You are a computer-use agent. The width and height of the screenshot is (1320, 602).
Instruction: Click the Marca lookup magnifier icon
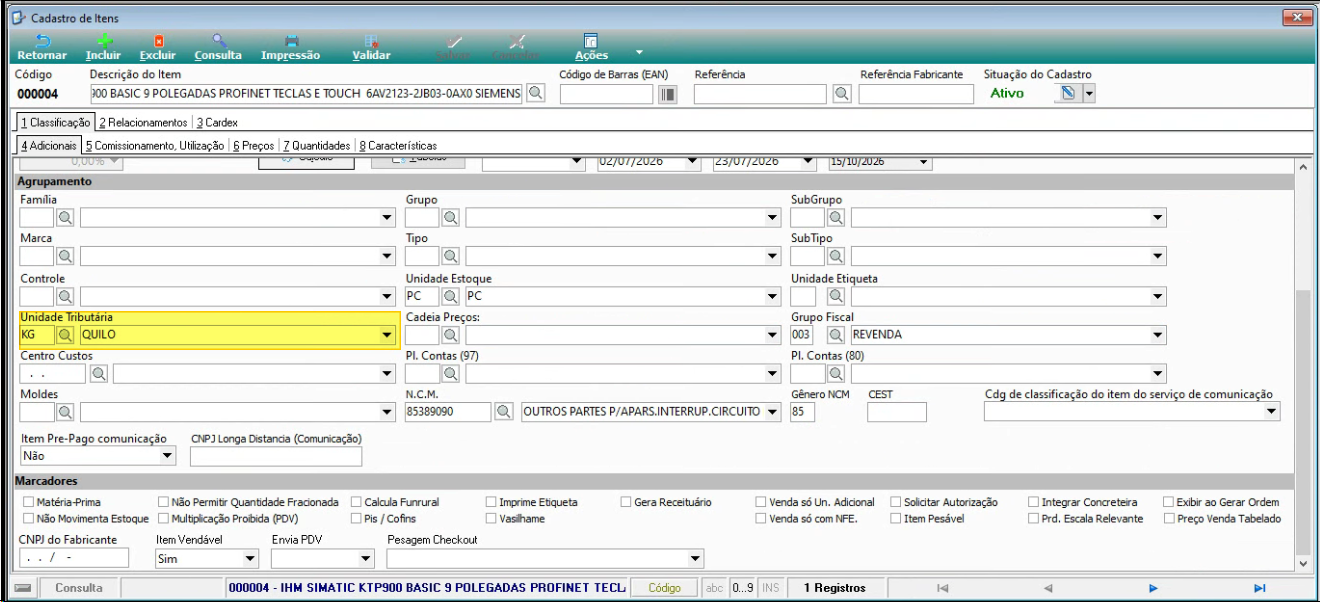[x=65, y=257]
